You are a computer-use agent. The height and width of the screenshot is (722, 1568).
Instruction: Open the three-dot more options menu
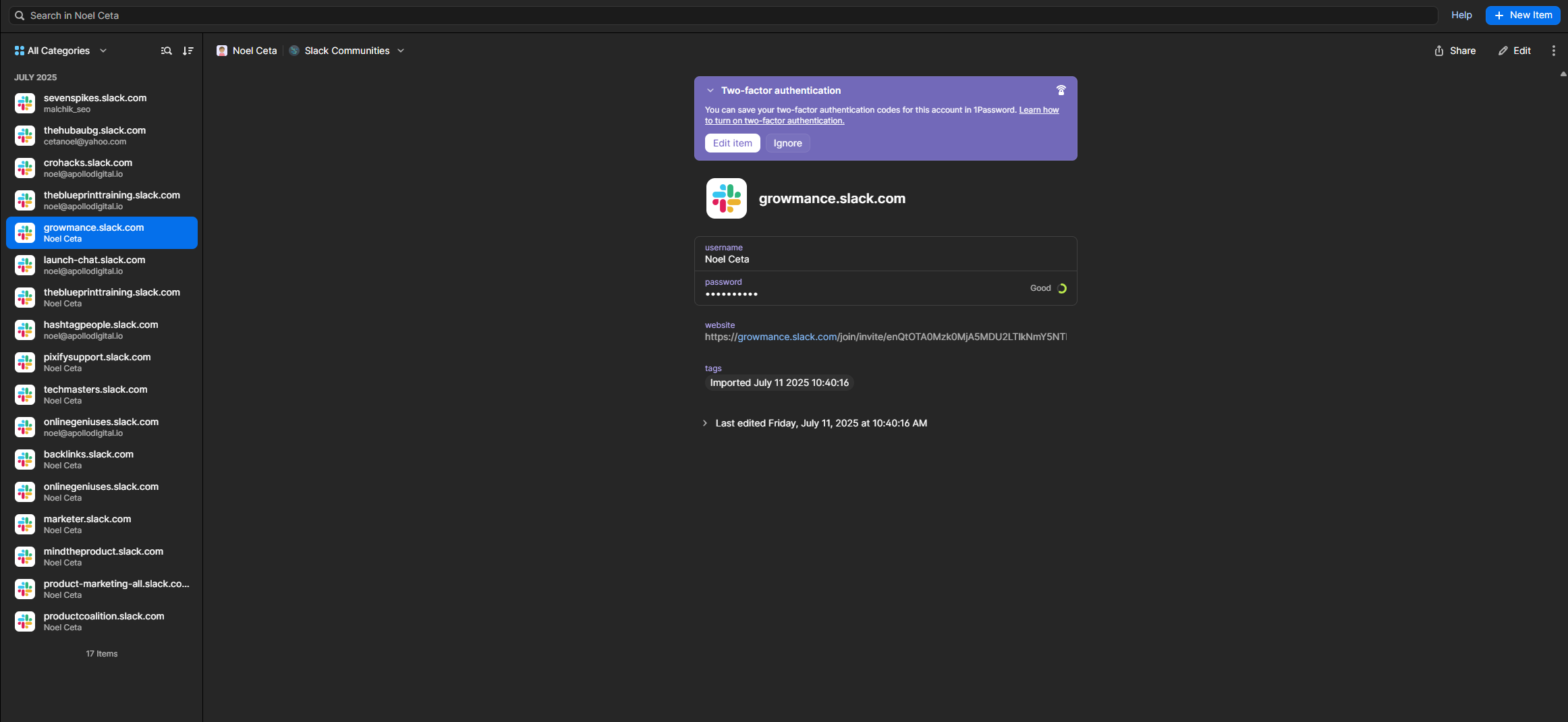coord(1553,51)
